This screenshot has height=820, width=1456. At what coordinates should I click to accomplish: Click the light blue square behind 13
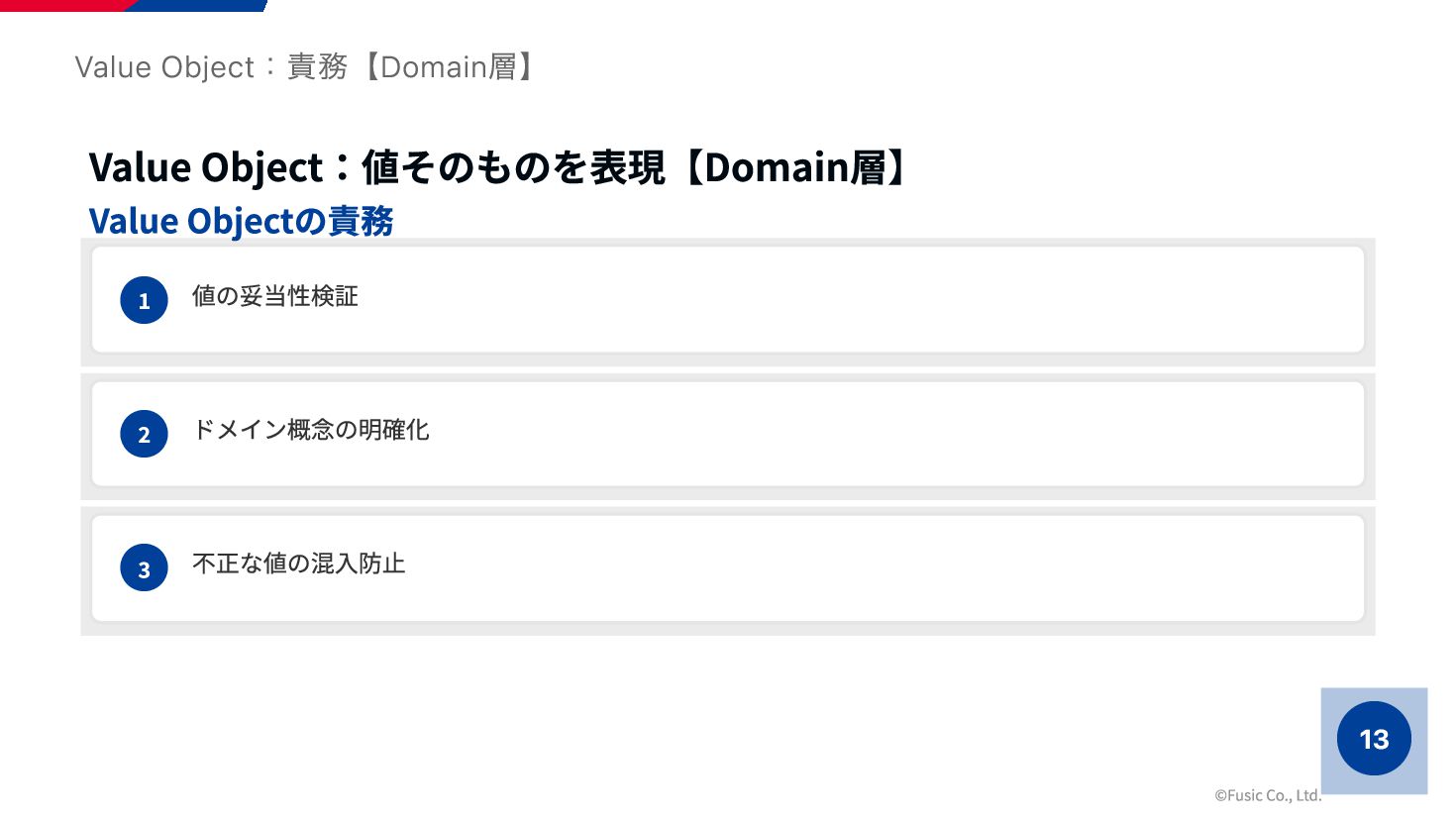1374,741
